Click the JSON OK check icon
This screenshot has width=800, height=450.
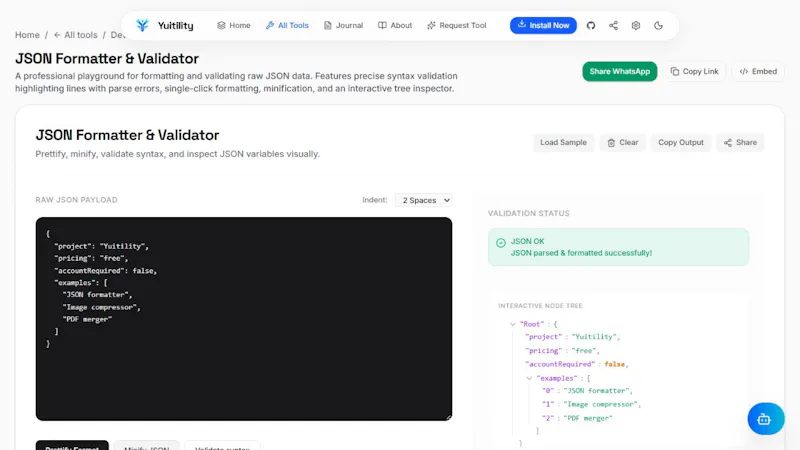[x=501, y=243]
